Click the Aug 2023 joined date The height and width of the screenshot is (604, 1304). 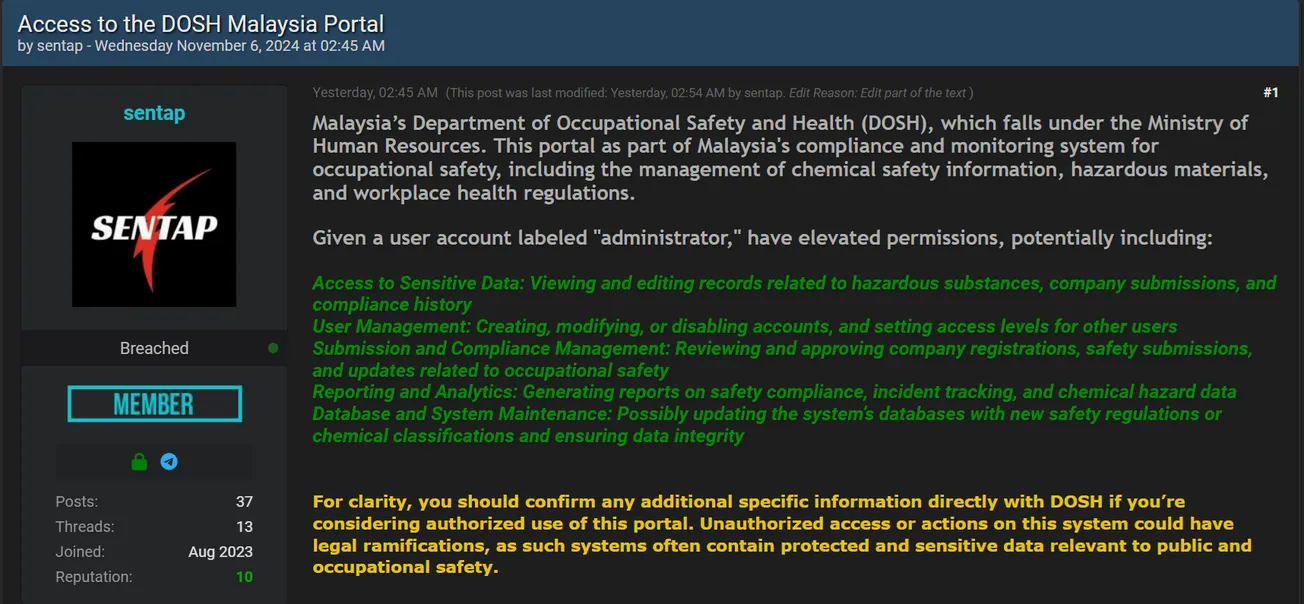coord(220,552)
